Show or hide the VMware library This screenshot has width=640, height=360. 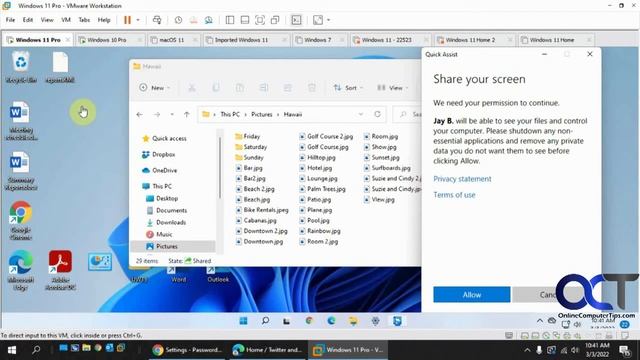230,20
